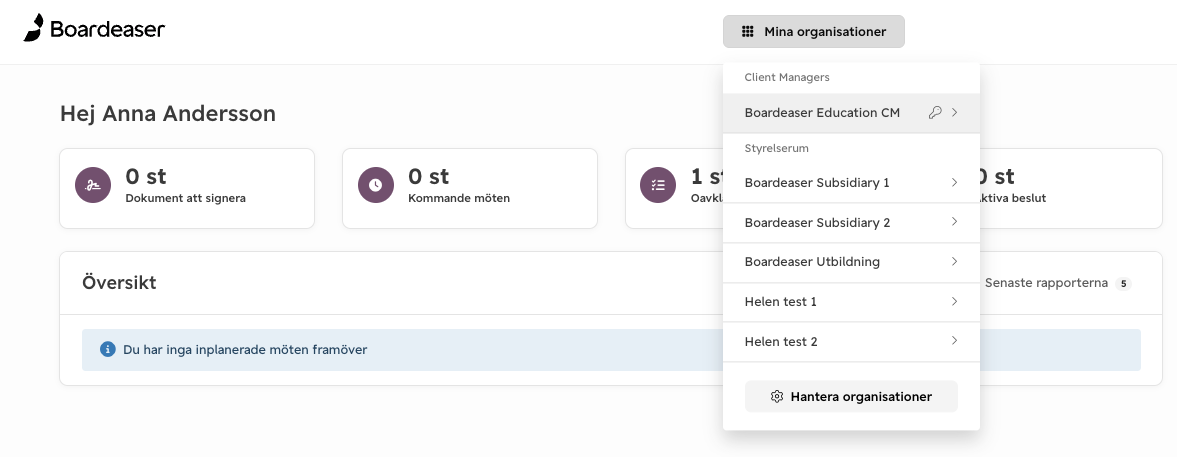Open the Dokument att signera card
Screen dimensions: 1177x457
(x=187, y=188)
